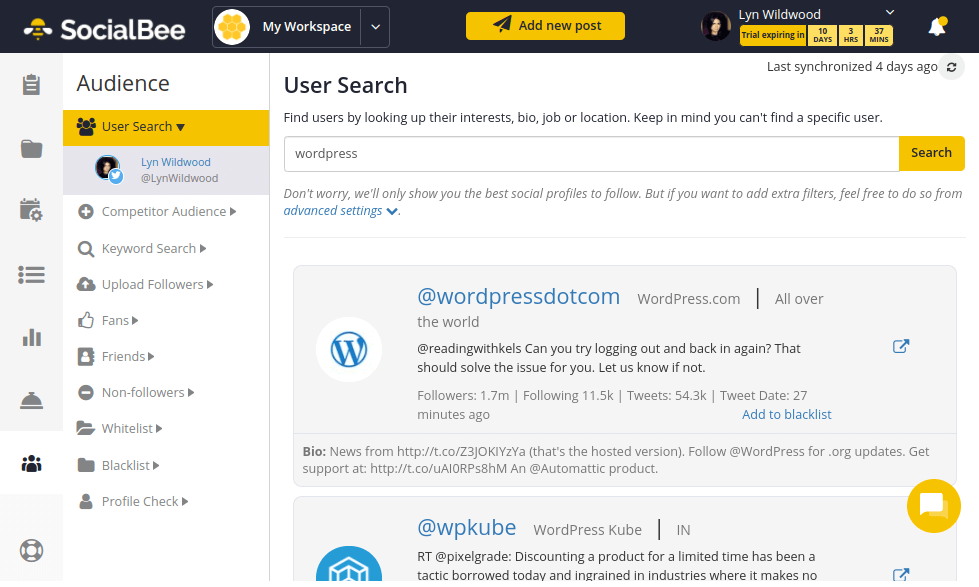979x587 pixels.
Task: Click Add new post button
Action: pos(545,26)
